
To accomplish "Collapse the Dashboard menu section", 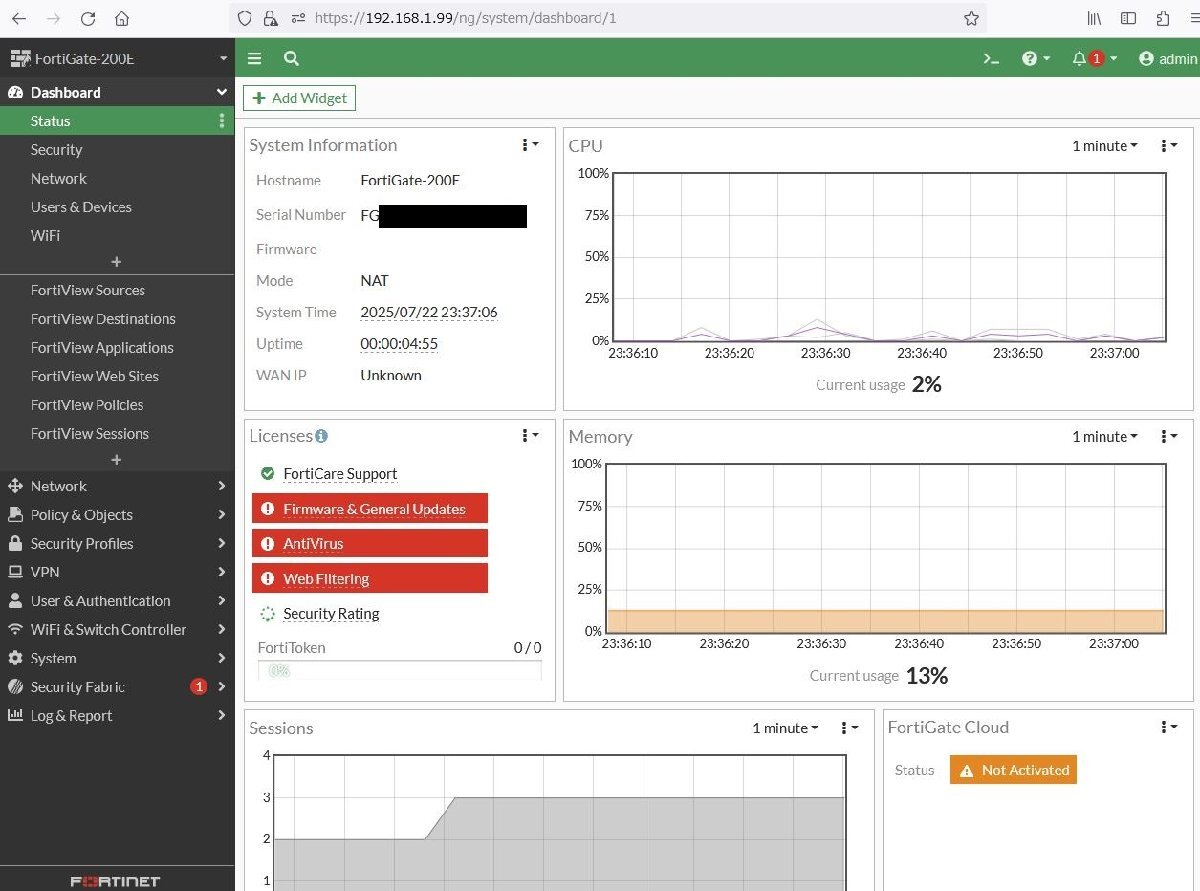I will tap(117, 92).
